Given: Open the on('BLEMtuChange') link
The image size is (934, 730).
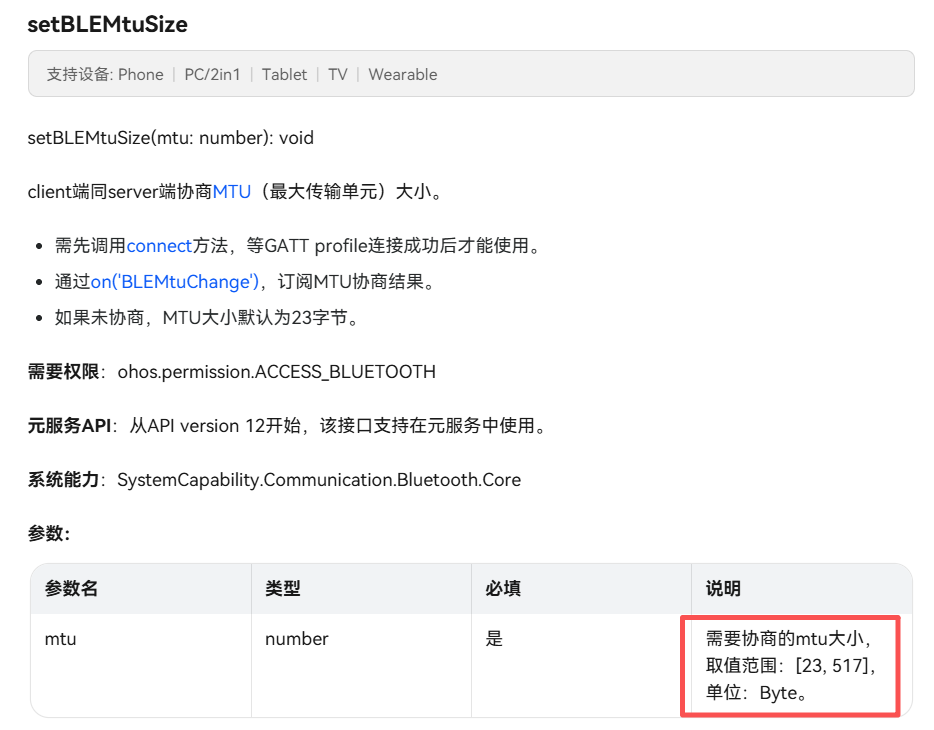Looking at the screenshot, I should coord(175,282).
